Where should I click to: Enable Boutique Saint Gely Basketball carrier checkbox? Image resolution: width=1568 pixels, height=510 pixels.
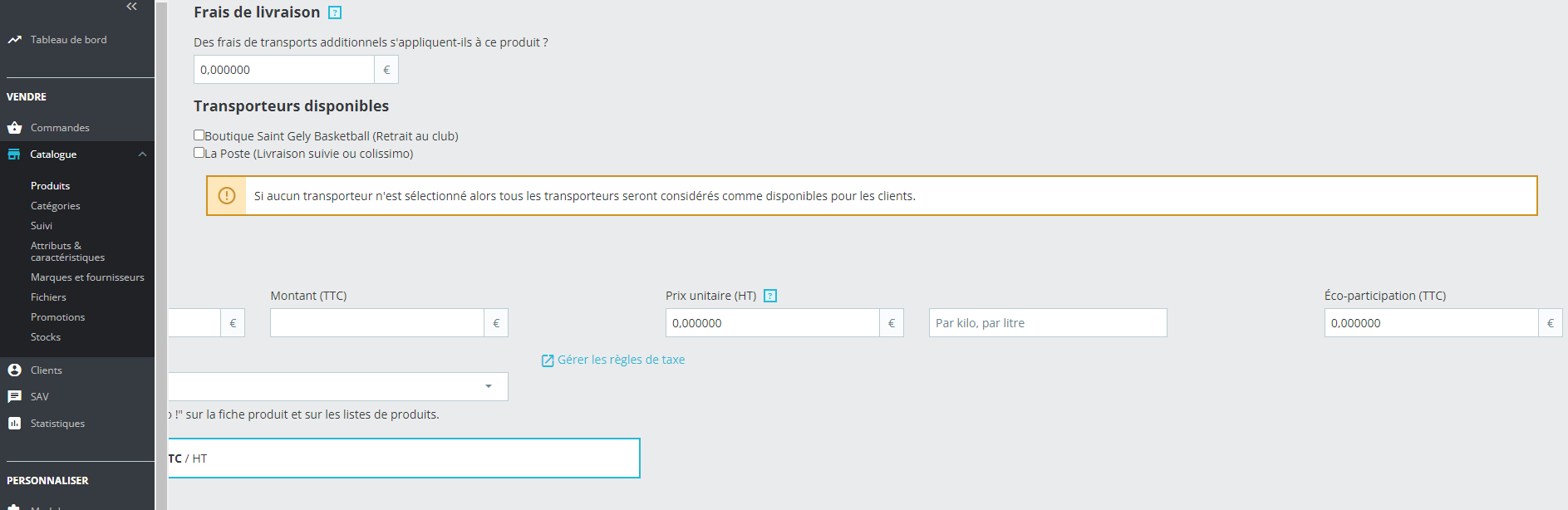[199, 135]
